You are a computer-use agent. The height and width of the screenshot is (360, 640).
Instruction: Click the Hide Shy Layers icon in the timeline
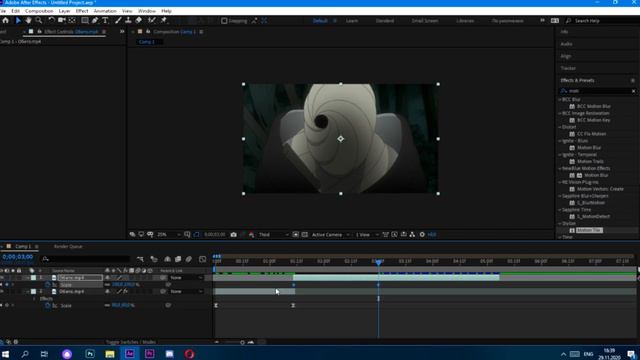pyautogui.click(x=167, y=259)
